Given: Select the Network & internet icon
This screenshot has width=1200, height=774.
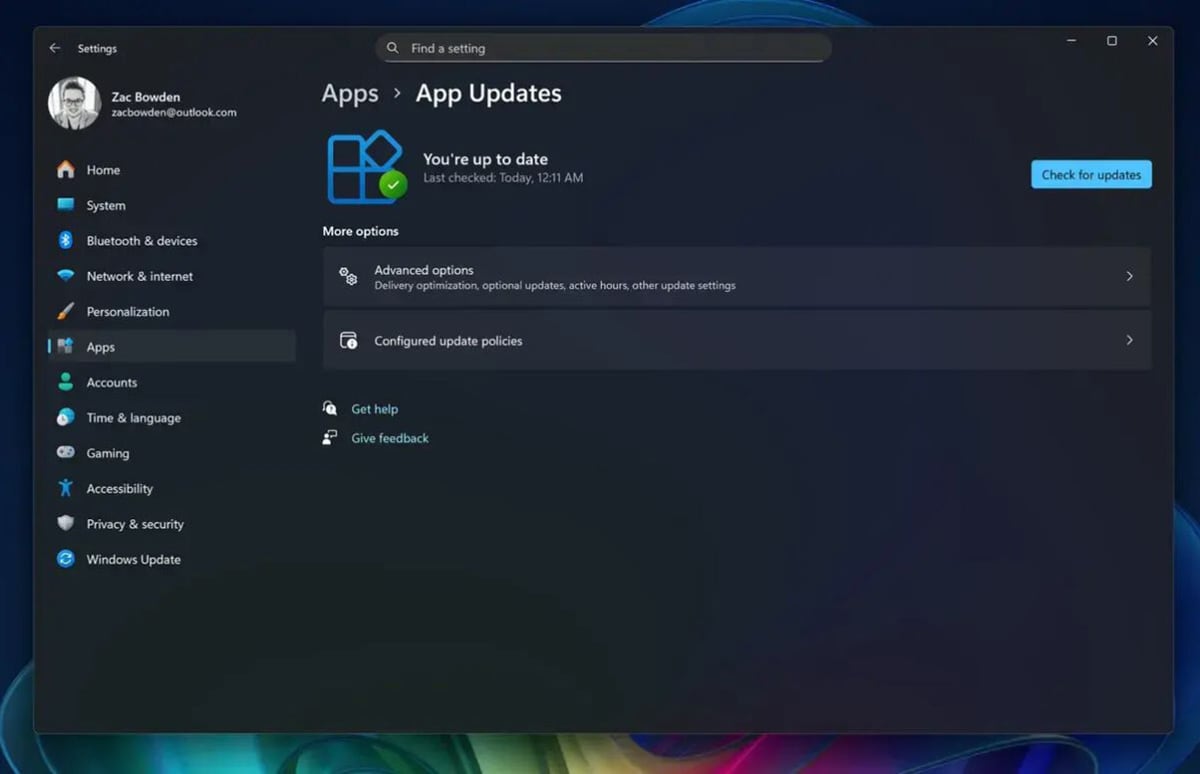Looking at the screenshot, I should (66, 276).
